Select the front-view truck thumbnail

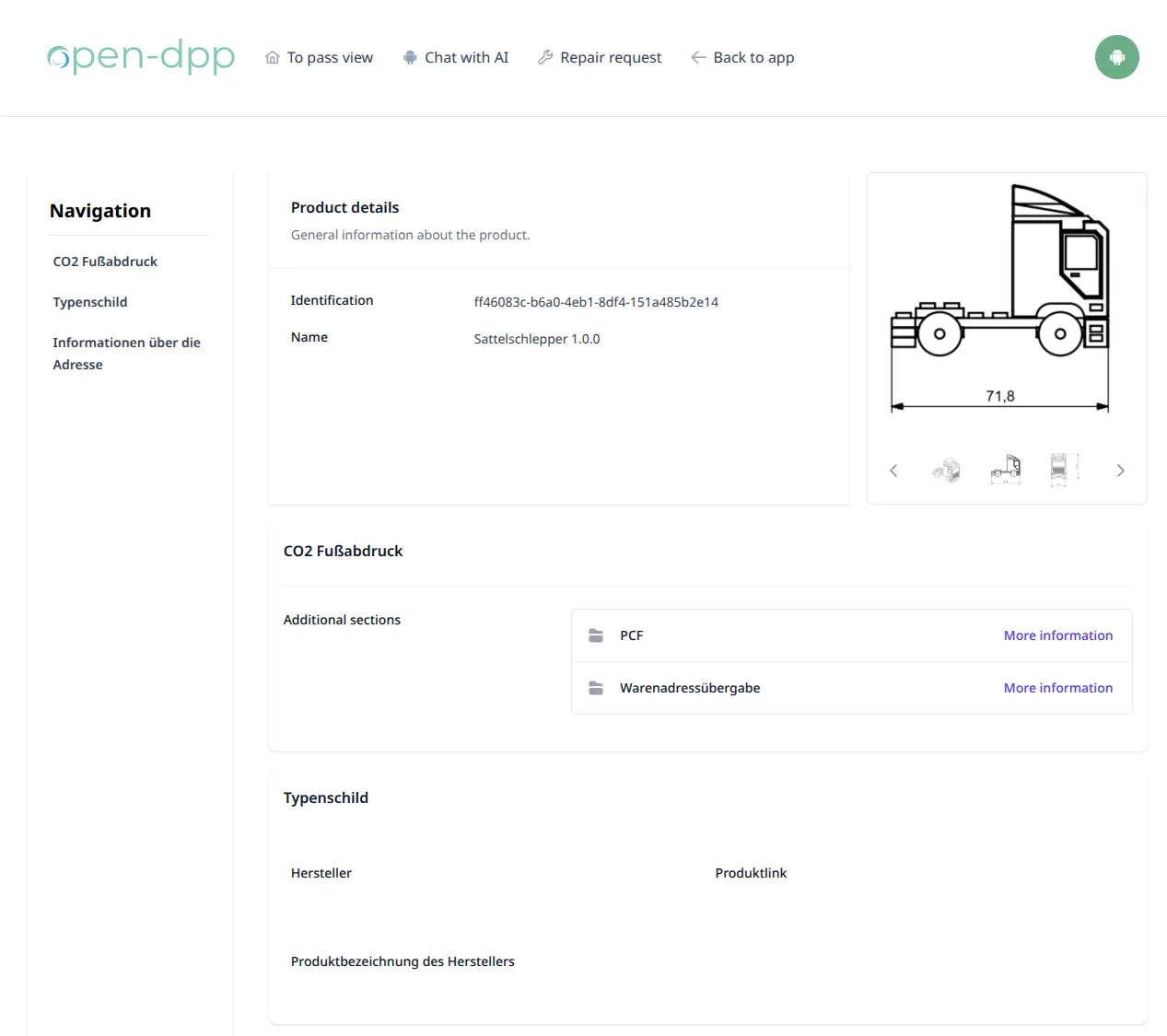click(x=1059, y=470)
